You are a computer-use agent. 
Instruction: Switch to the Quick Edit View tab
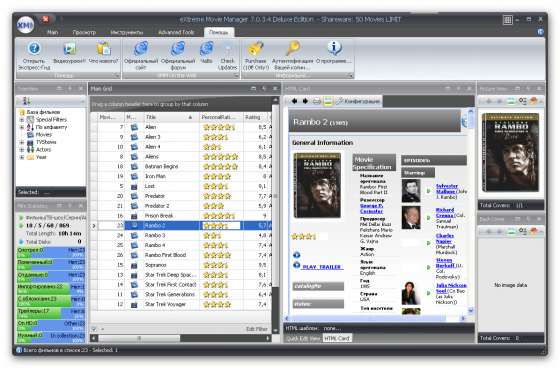tap(302, 338)
